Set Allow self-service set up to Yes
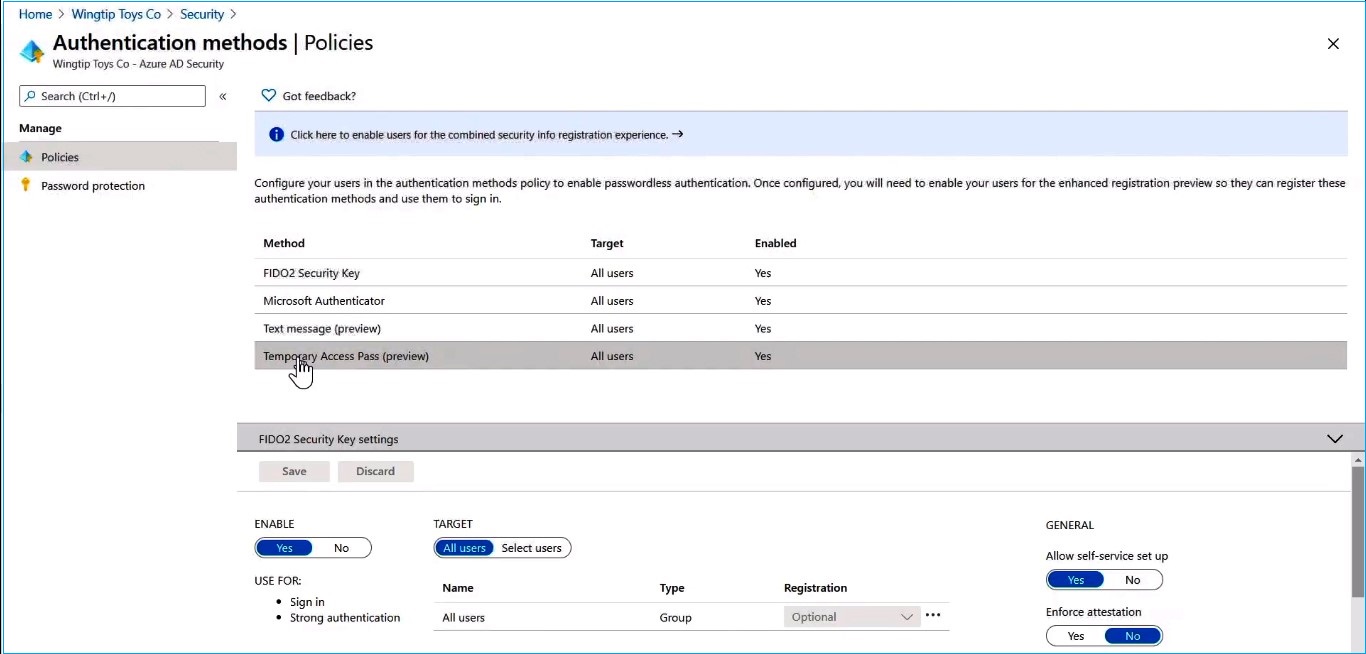The image size is (1366, 654). click(x=1075, y=580)
